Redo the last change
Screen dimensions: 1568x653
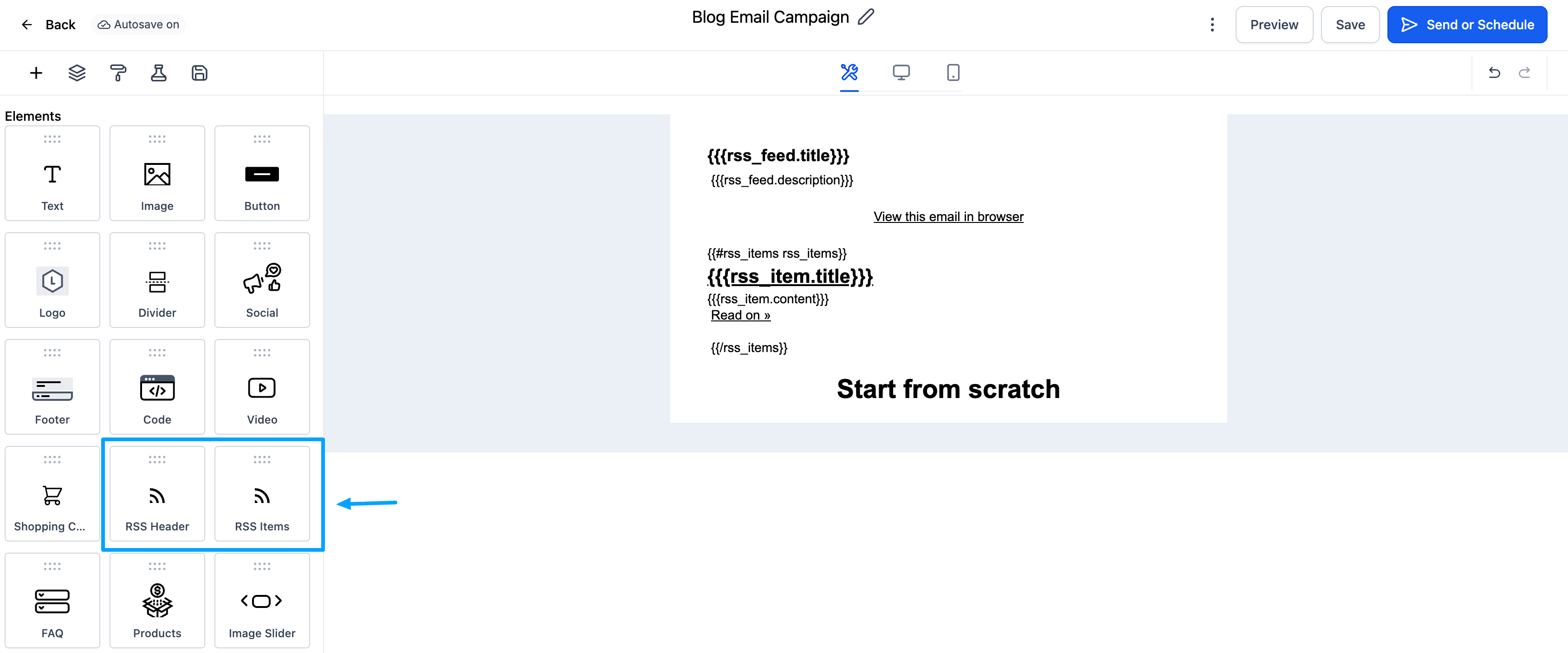(1525, 73)
